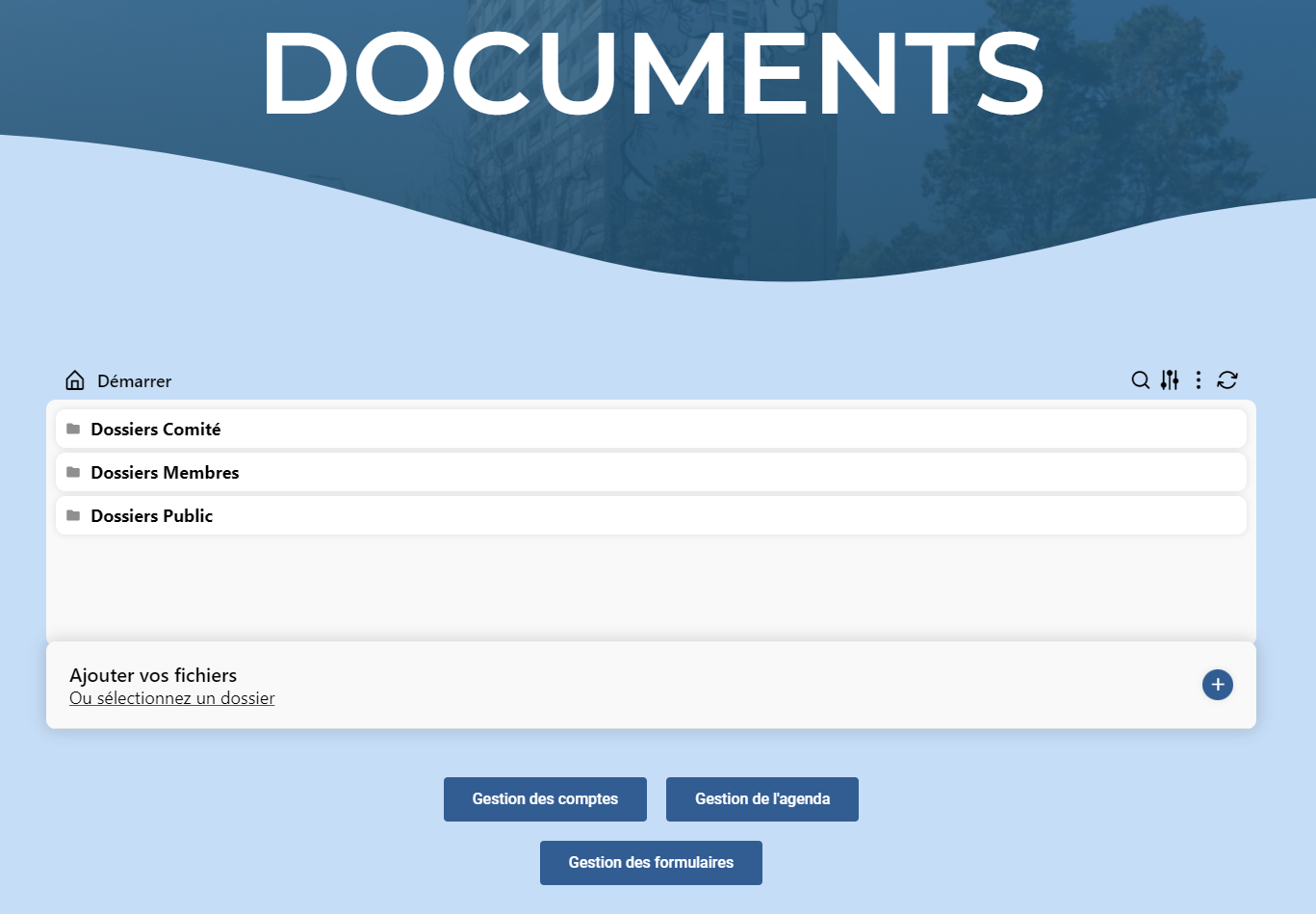Open the Dossiers Public folder
Screen dimensions: 1316x914
point(152,516)
